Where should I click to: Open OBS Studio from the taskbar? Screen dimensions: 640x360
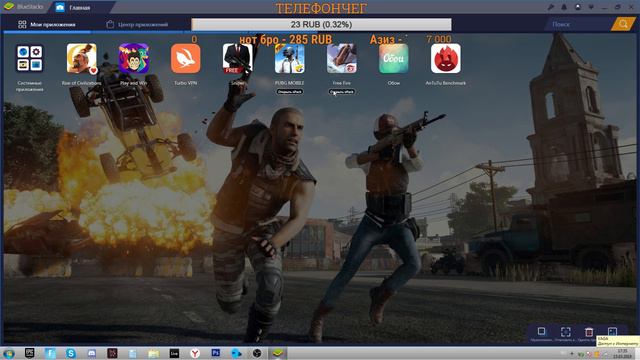(257, 353)
